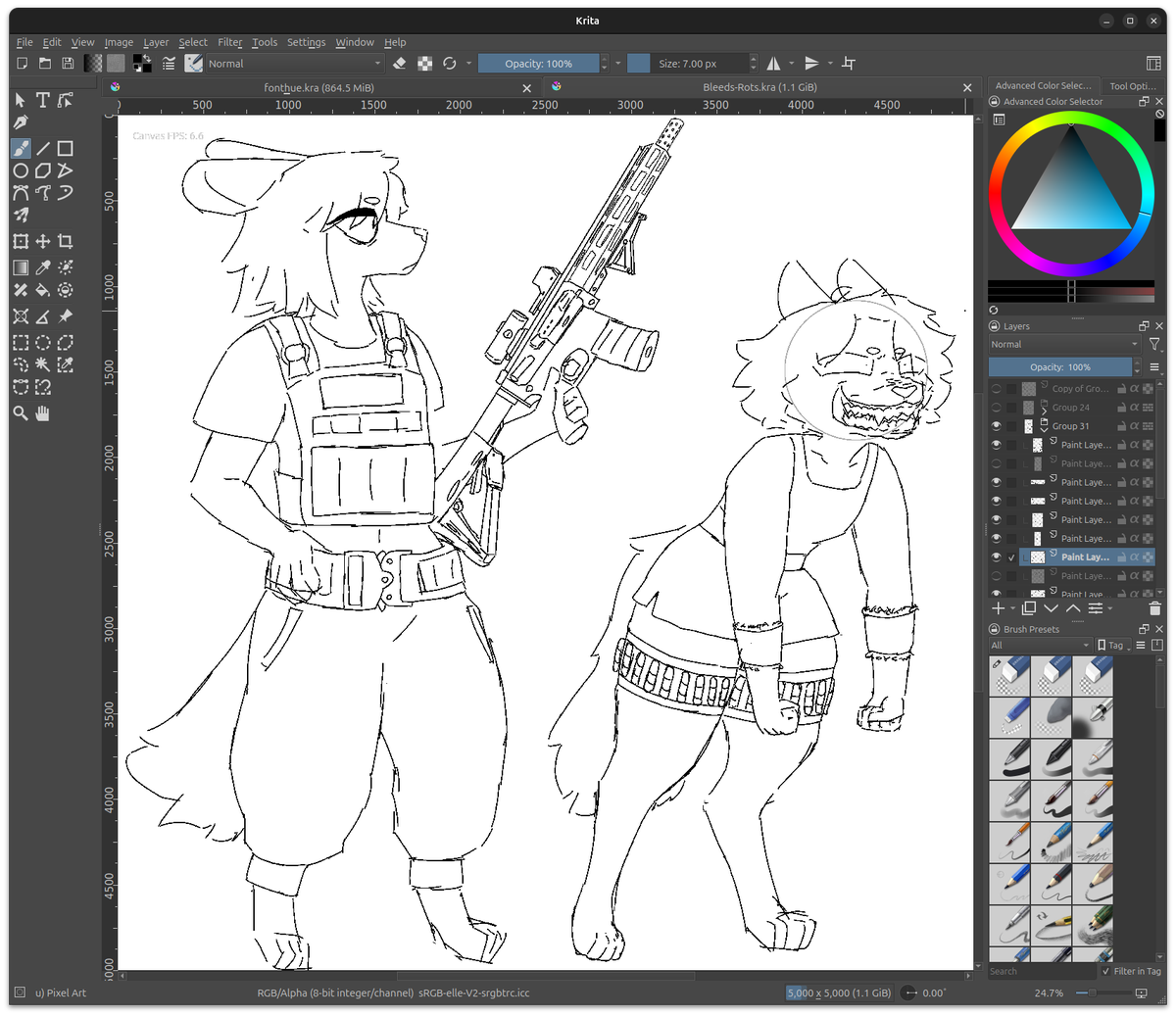
Task: Pick the Calligraphy tool
Action: coord(21,122)
